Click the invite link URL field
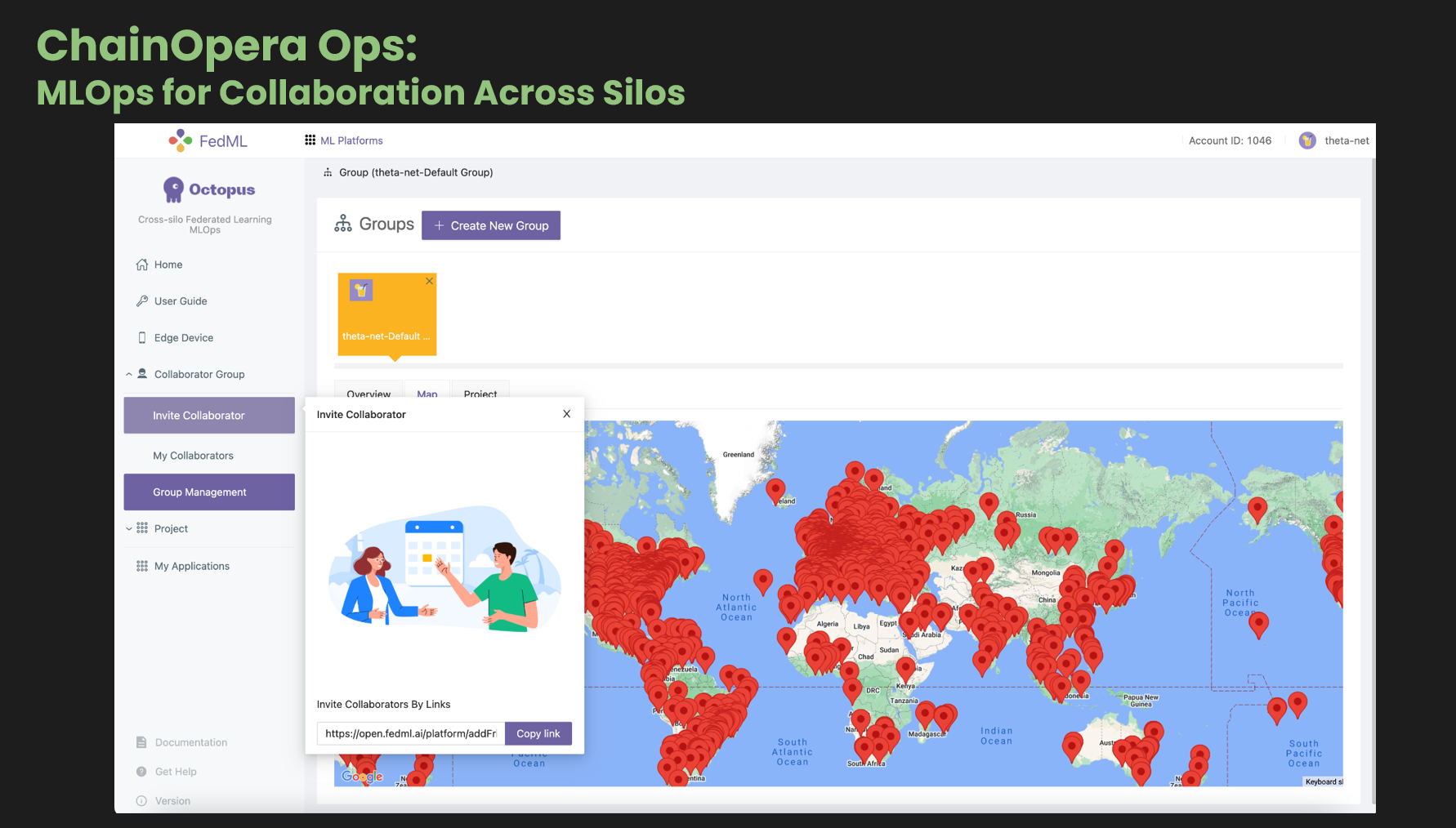Screen dimensions: 1456x828 [410, 733]
